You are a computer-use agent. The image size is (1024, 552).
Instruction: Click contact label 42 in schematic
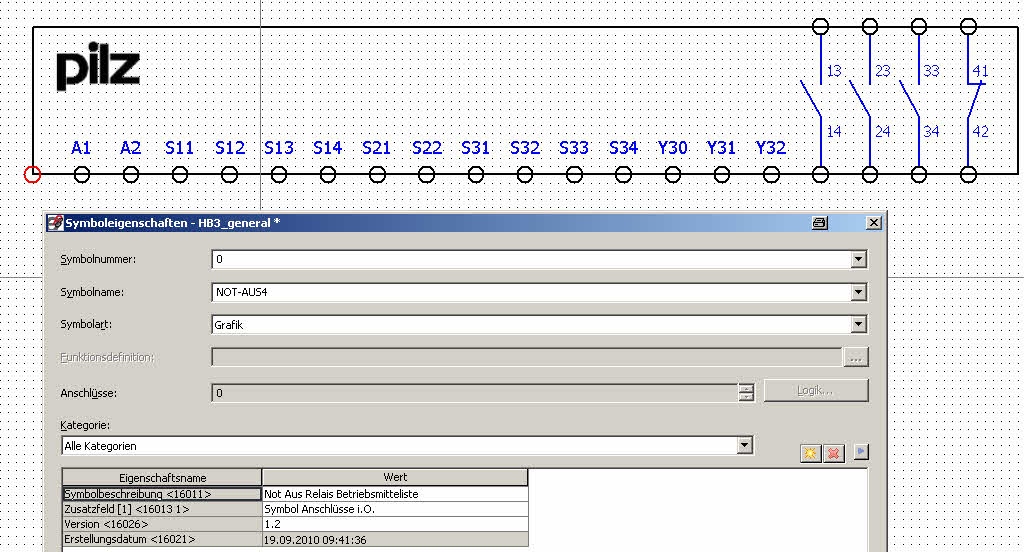point(980,131)
